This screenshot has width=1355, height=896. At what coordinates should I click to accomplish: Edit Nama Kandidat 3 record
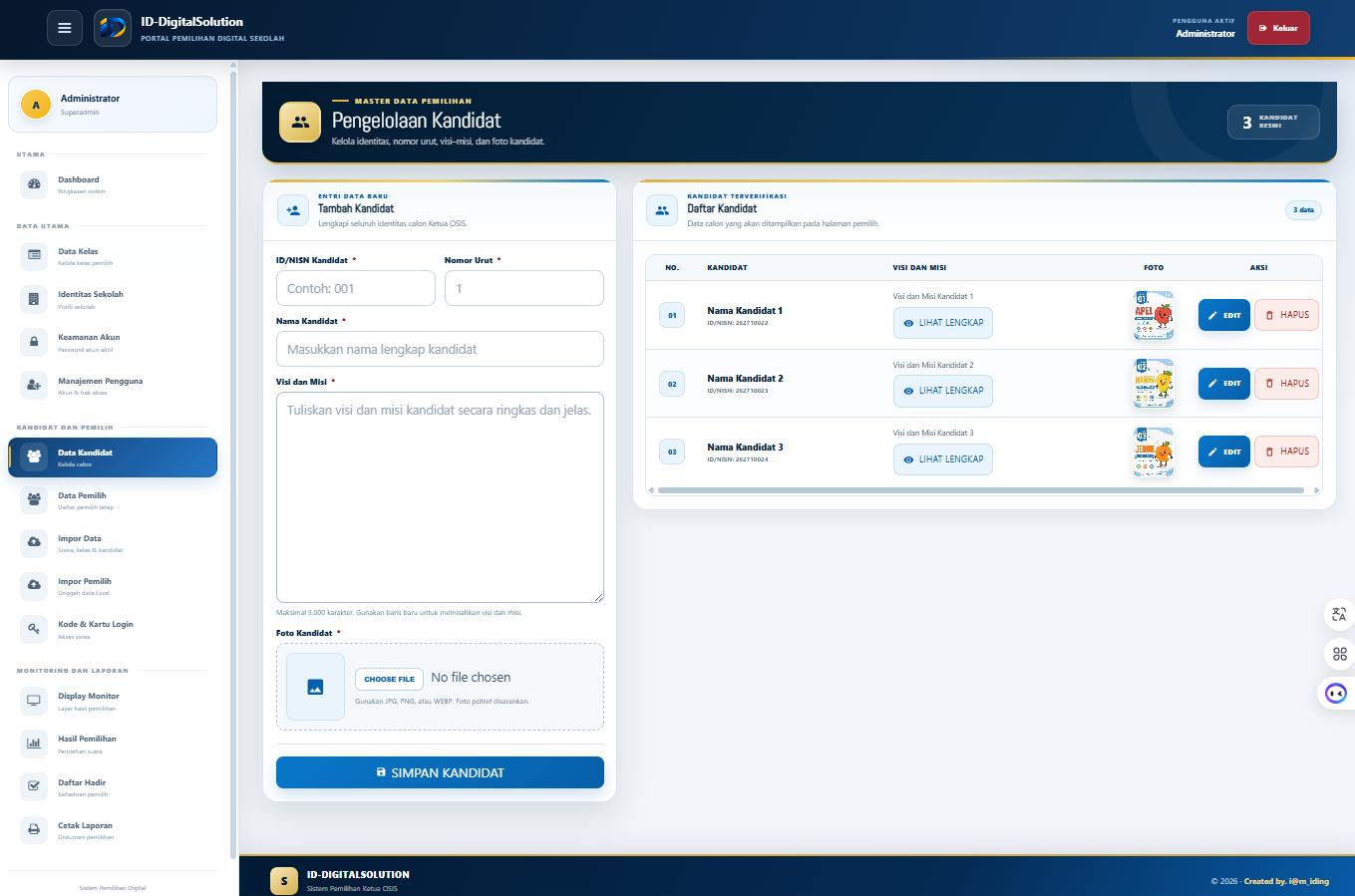click(x=1224, y=451)
